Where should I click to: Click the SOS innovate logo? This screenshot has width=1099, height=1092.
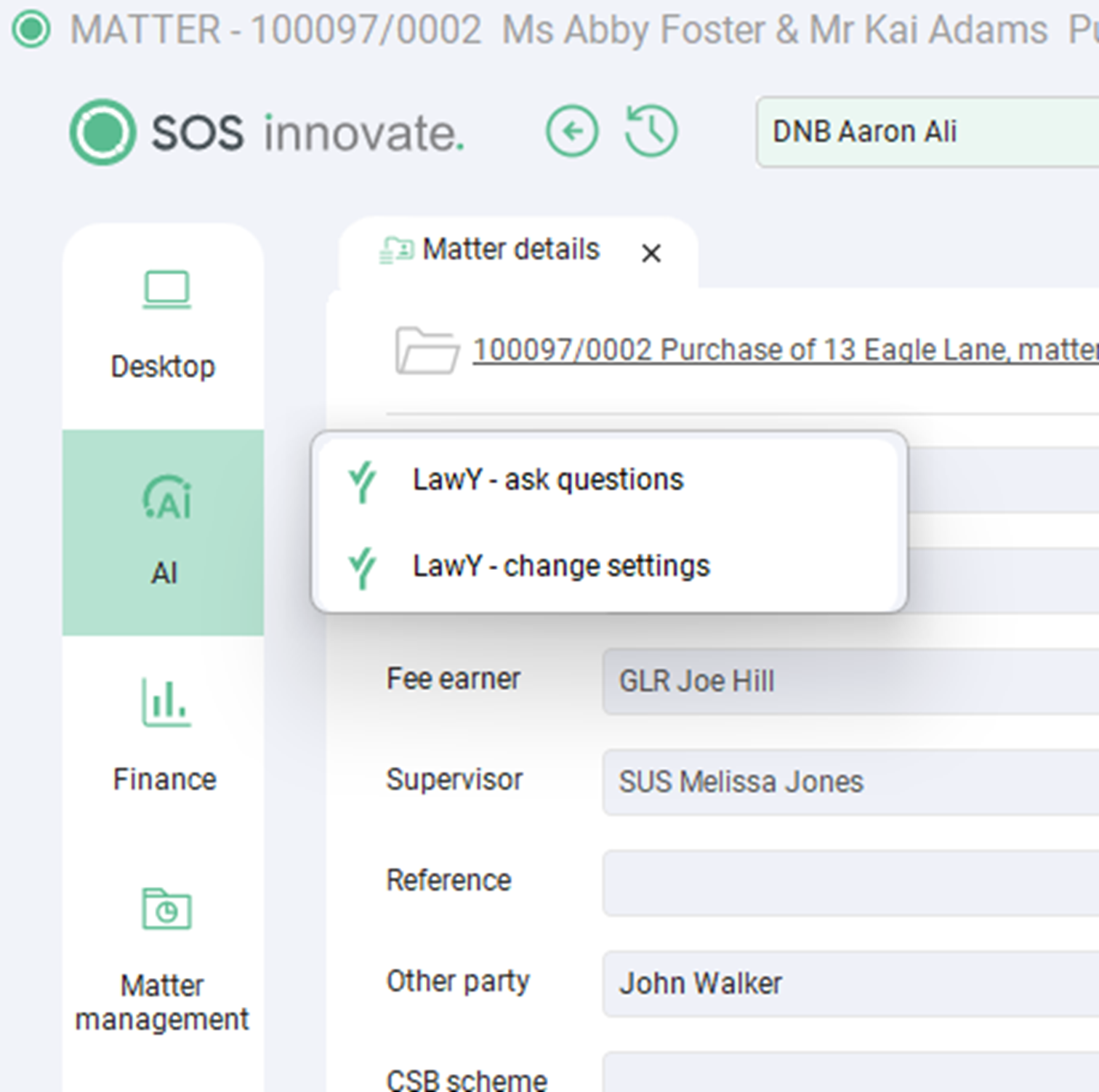(267, 132)
